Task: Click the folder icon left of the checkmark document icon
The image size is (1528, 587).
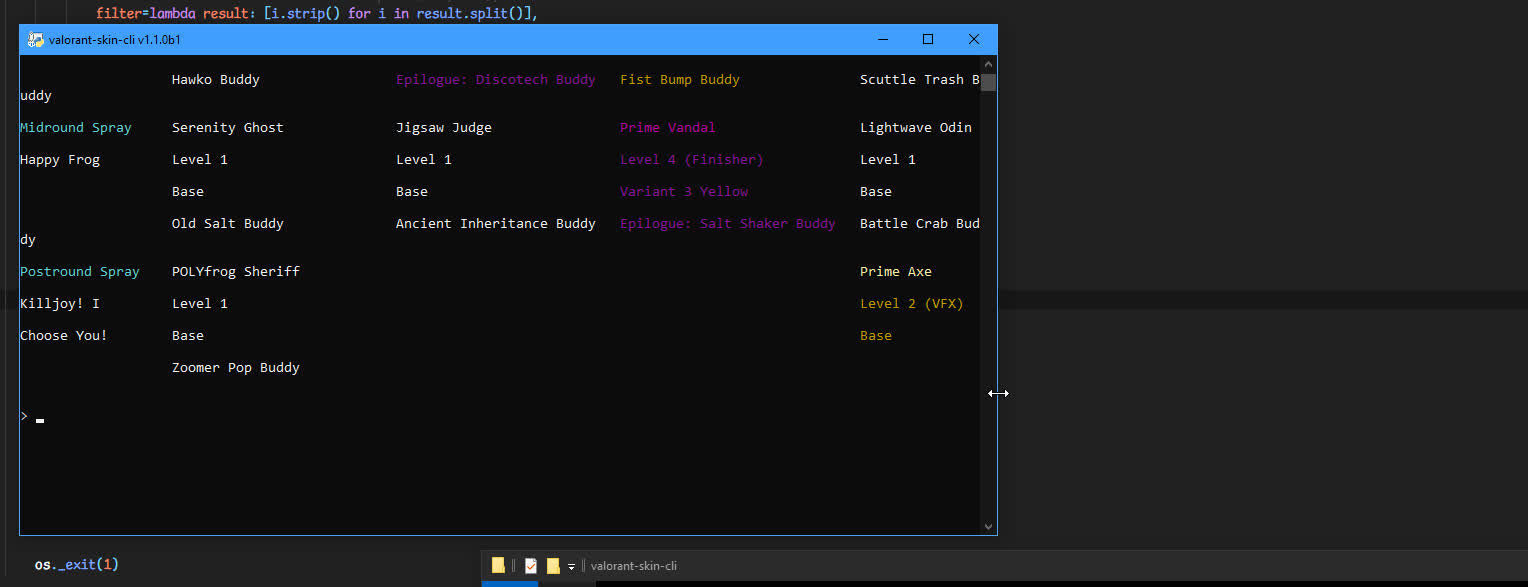Action: (498, 566)
